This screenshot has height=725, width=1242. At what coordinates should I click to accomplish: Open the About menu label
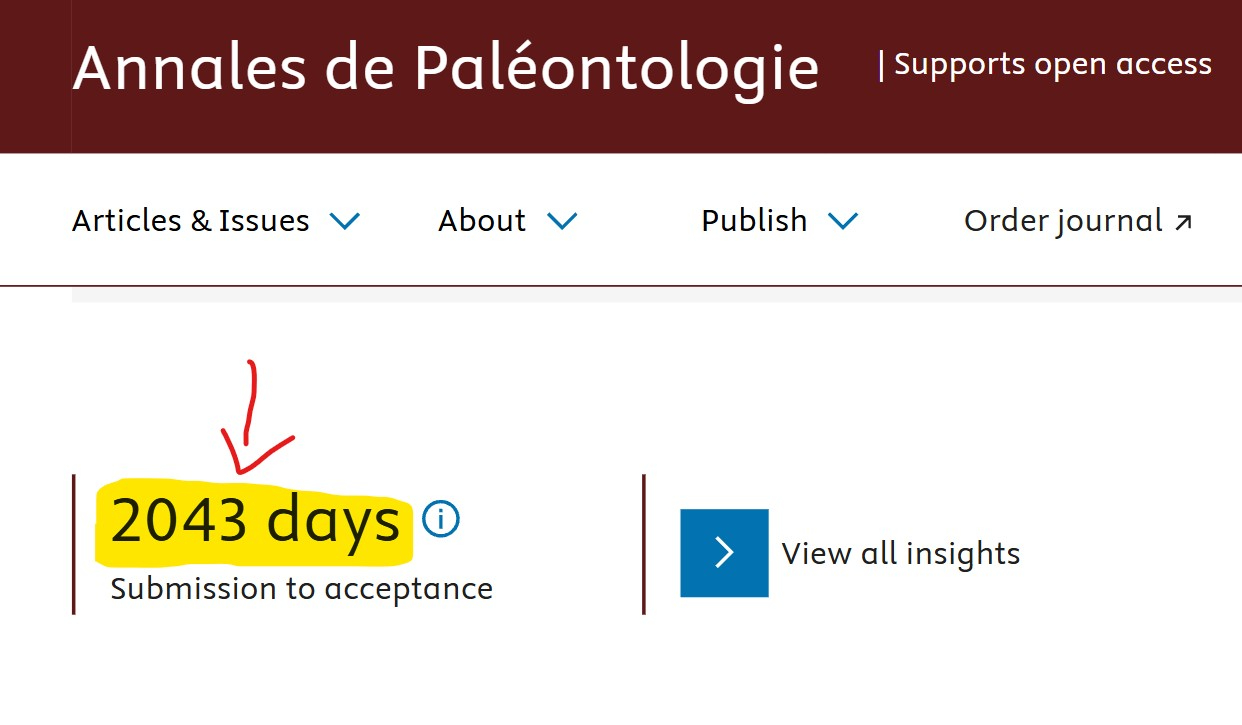pos(482,220)
